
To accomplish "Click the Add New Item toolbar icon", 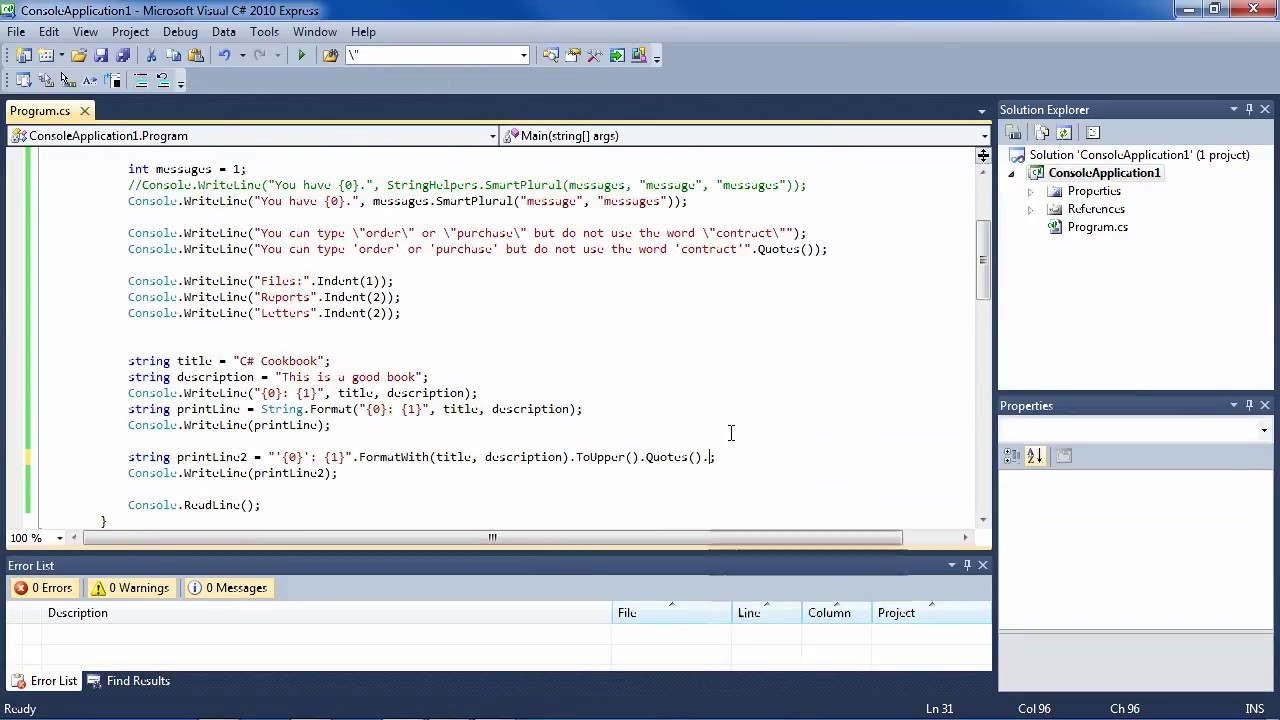I will point(46,56).
